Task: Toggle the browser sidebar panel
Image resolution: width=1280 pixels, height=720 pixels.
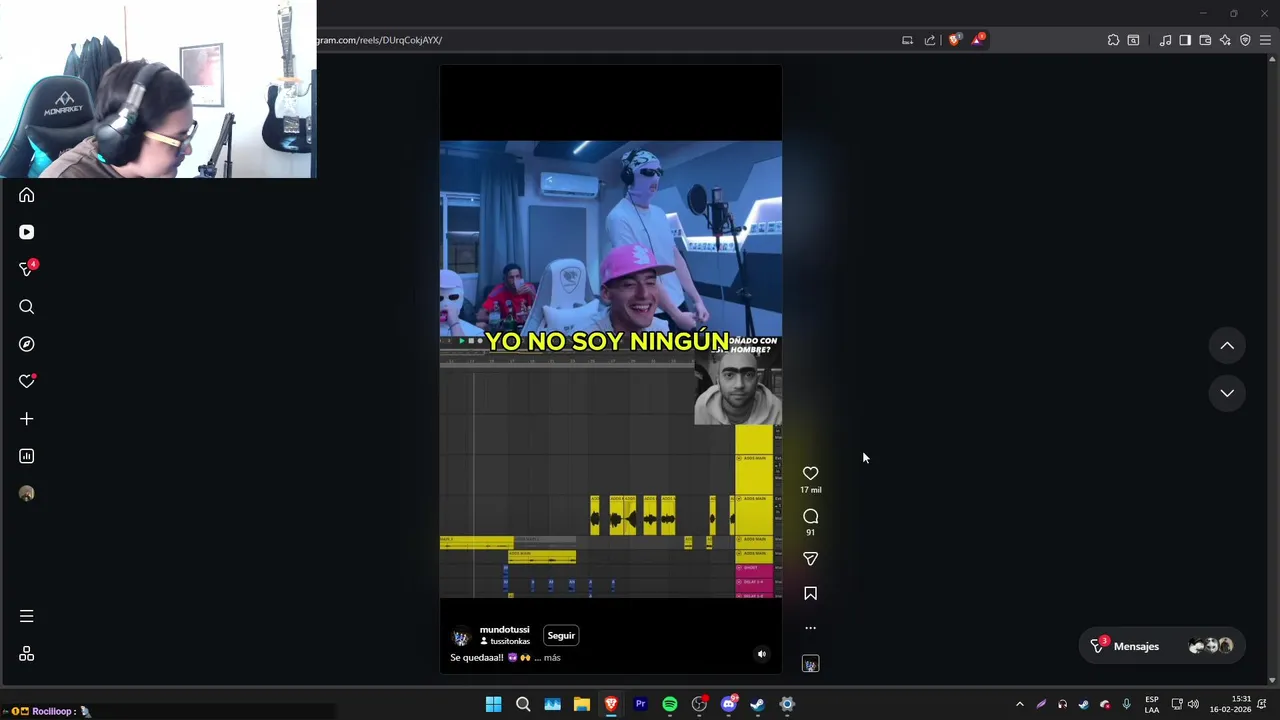Action: 1185,40
